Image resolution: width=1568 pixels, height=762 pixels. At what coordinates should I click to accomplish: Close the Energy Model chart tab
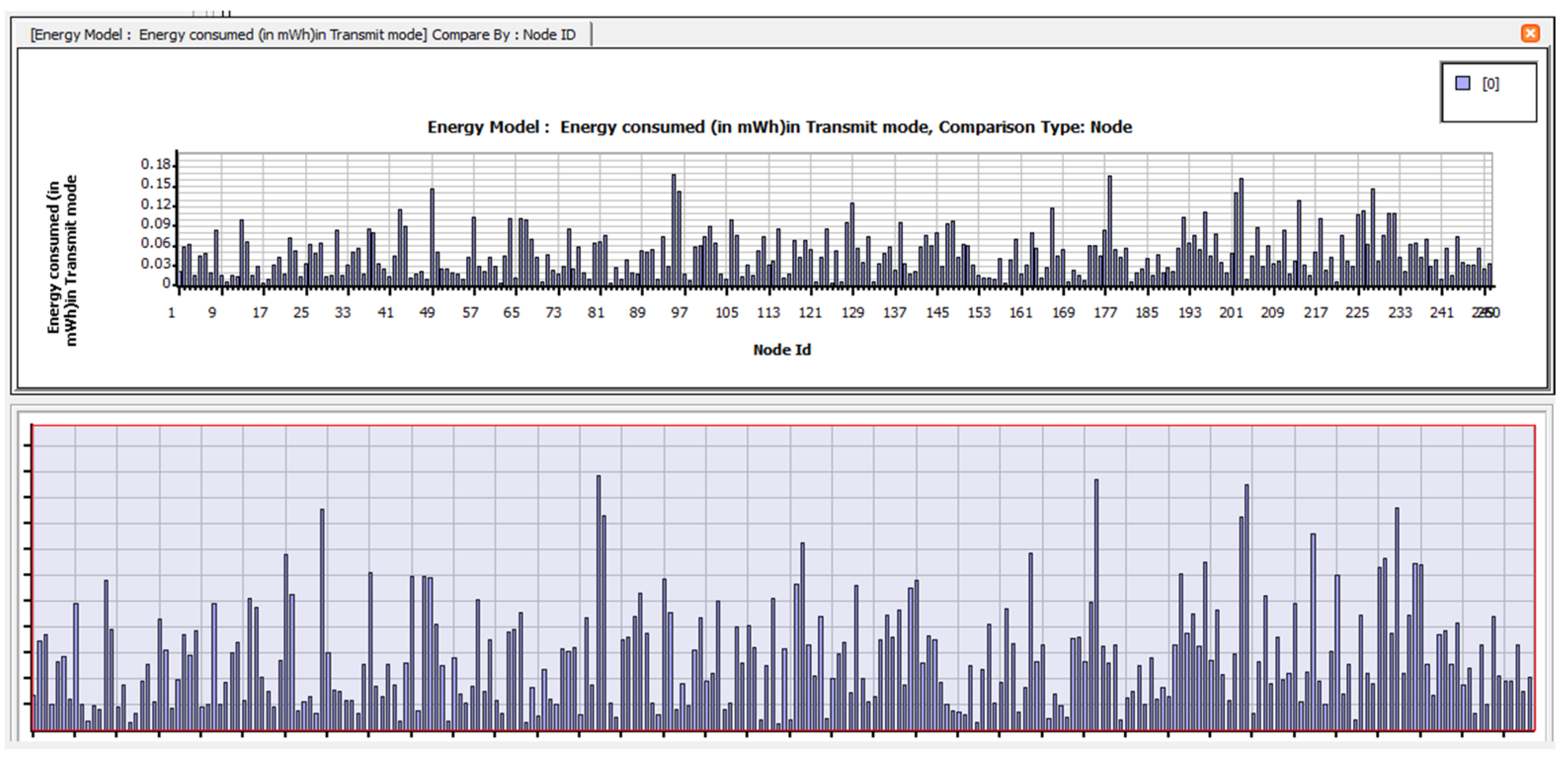tap(1529, 33)
